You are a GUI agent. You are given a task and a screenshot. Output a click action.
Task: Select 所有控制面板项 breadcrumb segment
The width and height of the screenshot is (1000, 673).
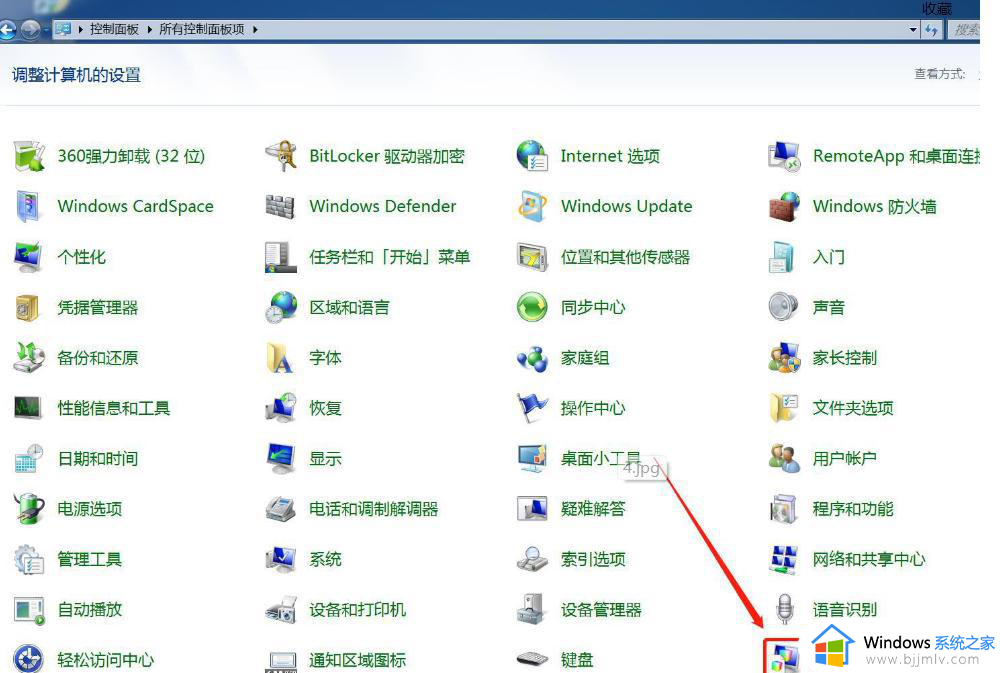point(201,30)
